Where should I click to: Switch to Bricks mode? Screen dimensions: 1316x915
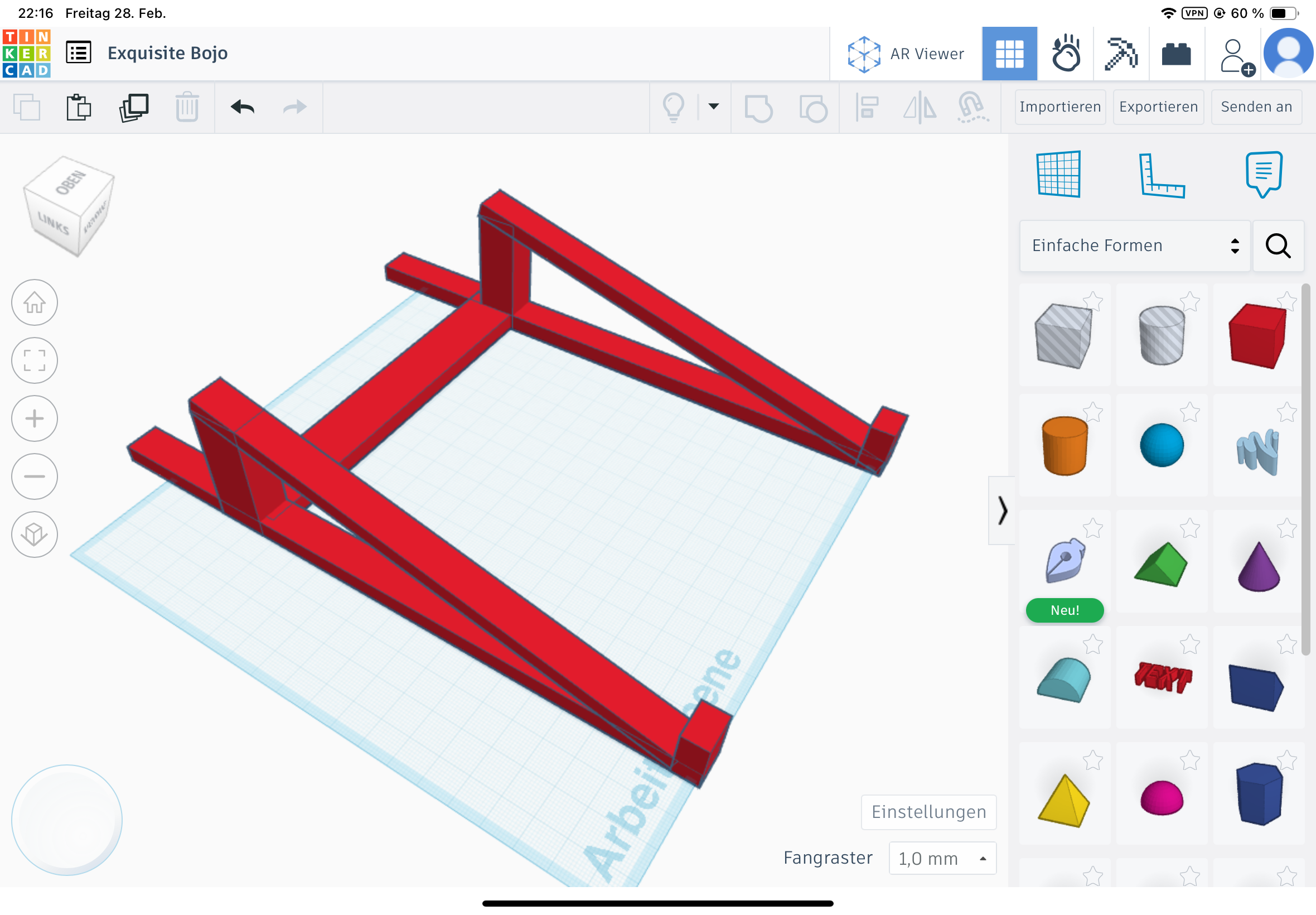coord(1176,55)
